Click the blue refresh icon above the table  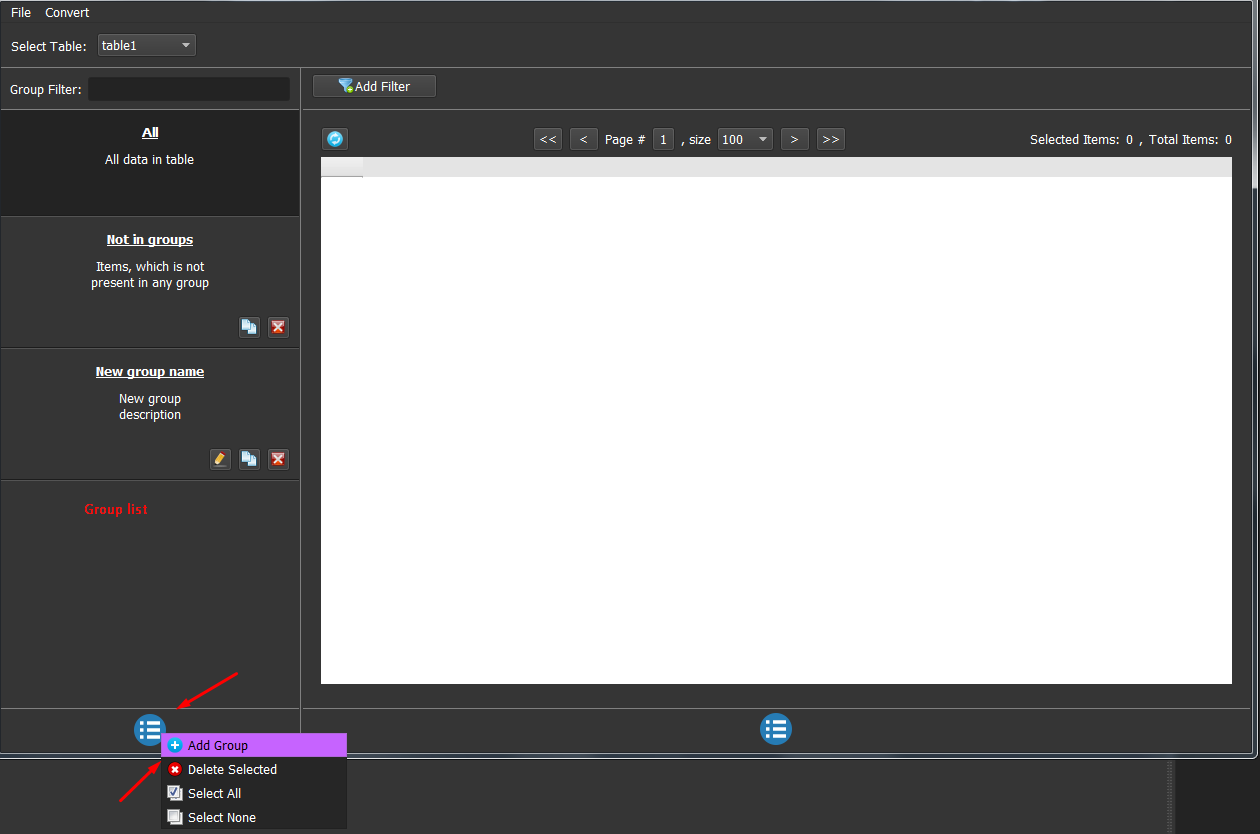click(335, 139)
